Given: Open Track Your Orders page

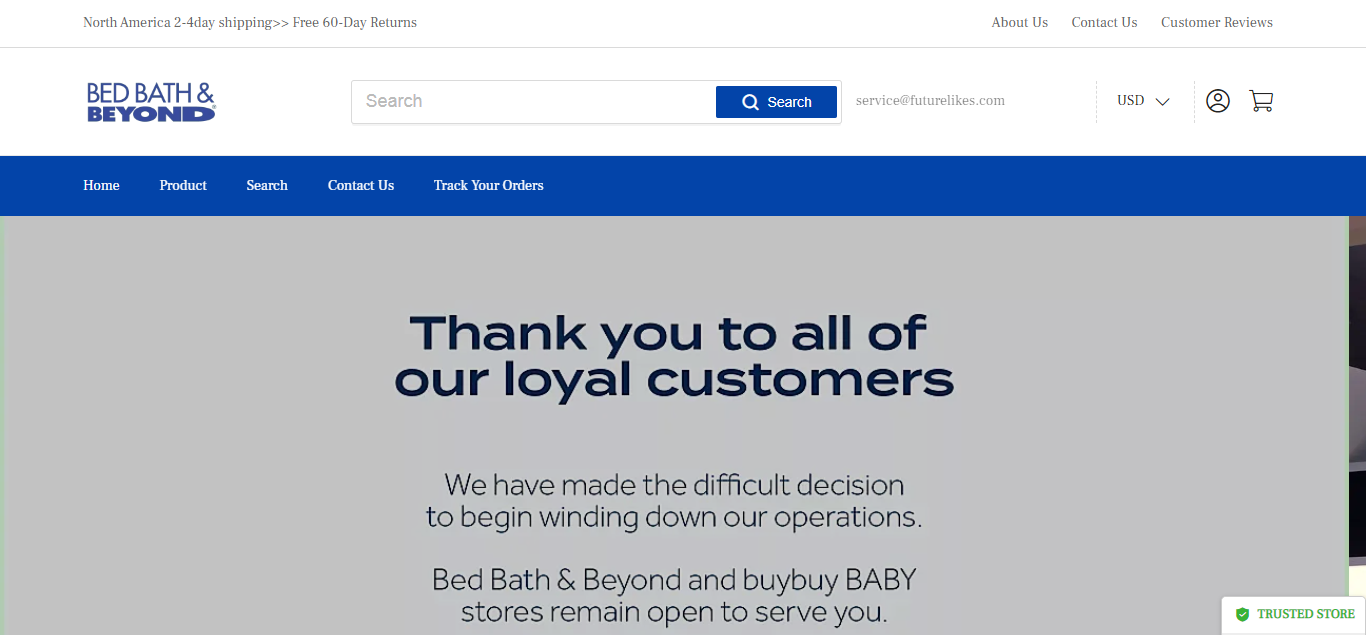Looking at the screenshot, I should tap(488, 185).
